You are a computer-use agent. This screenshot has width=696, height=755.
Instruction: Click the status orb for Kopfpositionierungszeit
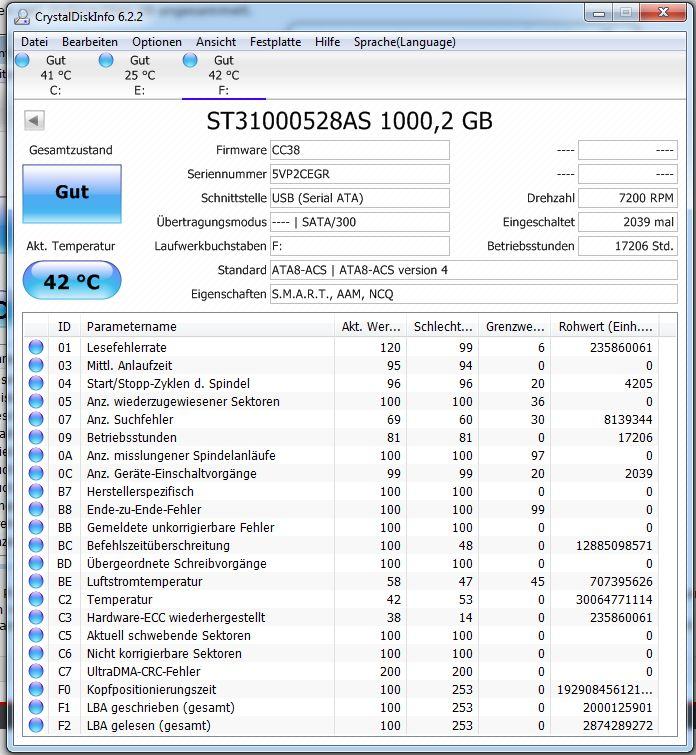(x=36, y=689)
